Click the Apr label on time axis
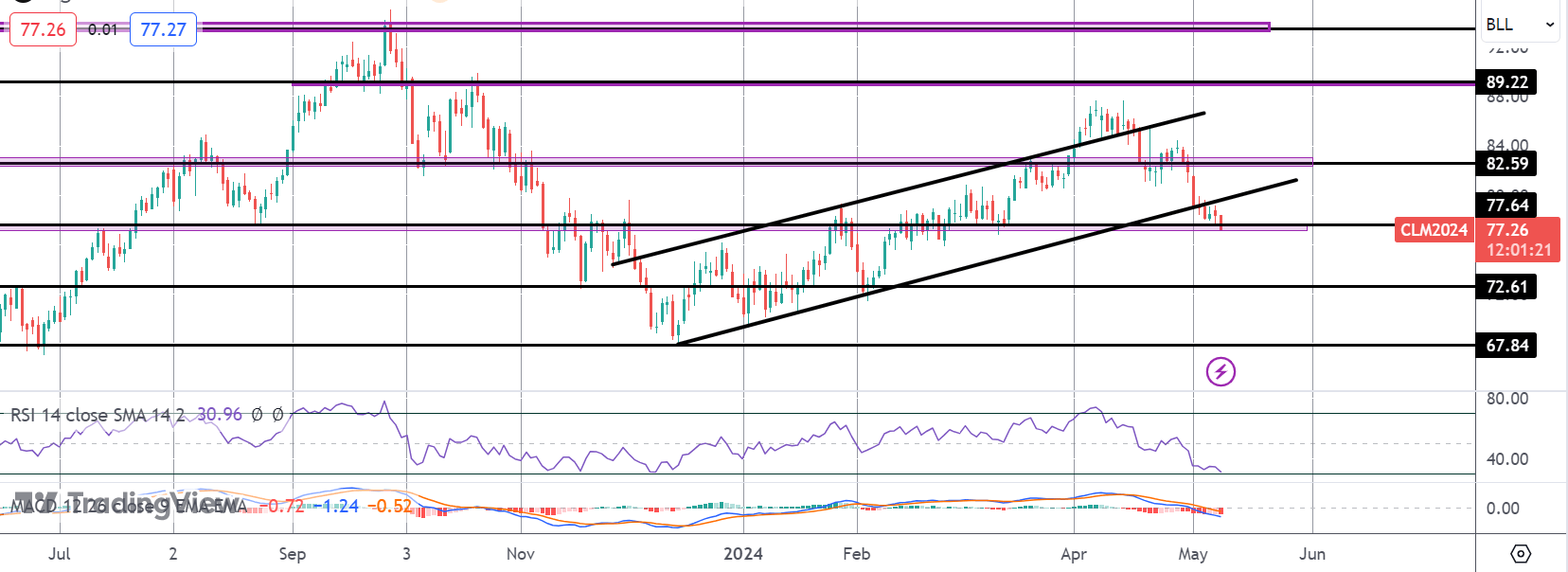 point(1074,554)
